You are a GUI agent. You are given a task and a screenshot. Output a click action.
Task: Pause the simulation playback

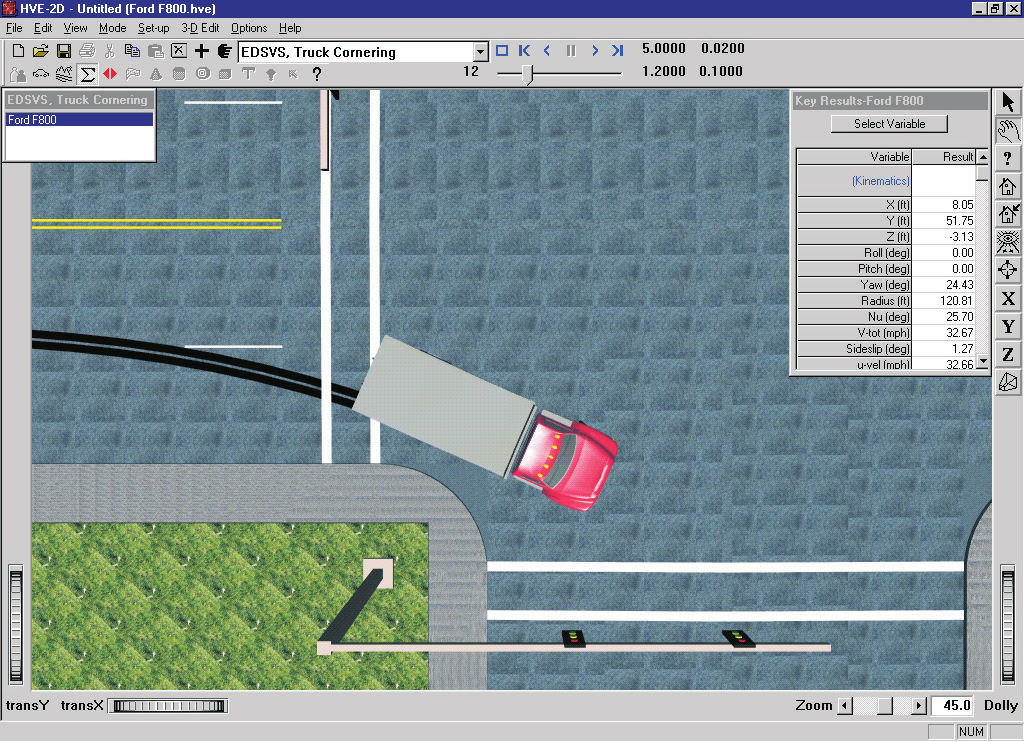click(571, 50)
